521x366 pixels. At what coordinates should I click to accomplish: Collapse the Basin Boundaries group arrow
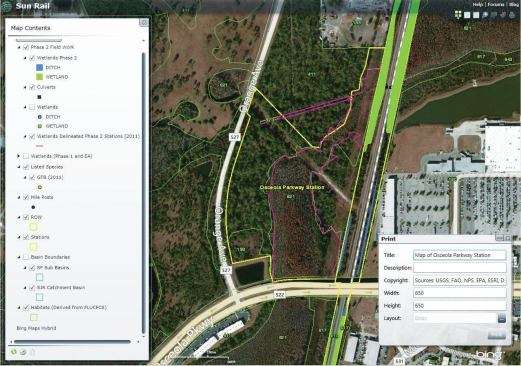(19, 257)
